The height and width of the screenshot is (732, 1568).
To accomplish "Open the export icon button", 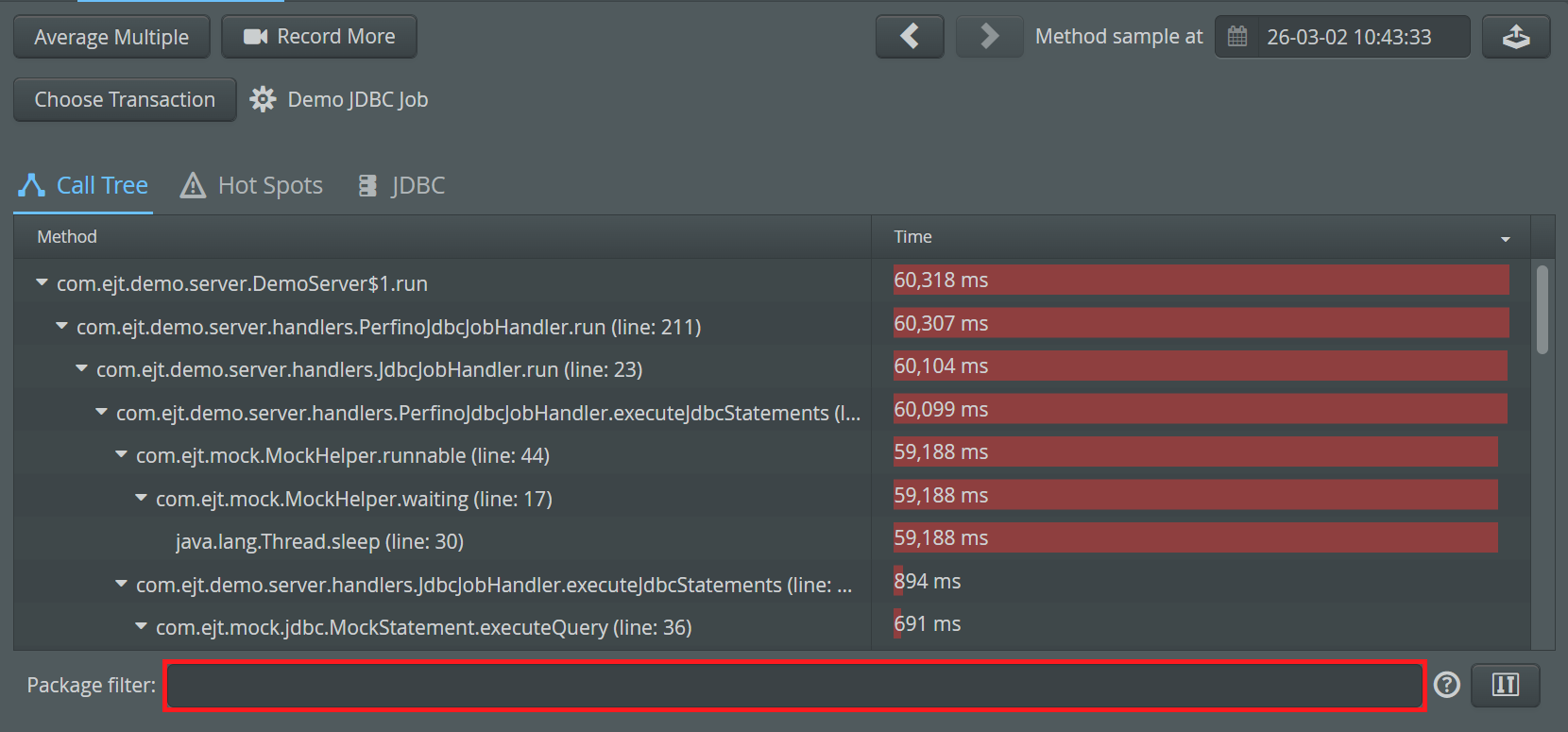I will (1515, 37).
